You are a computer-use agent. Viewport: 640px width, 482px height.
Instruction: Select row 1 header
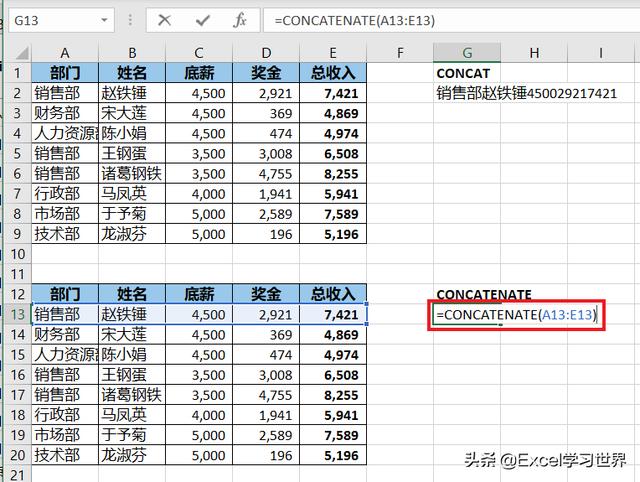[x=17, y=73]
